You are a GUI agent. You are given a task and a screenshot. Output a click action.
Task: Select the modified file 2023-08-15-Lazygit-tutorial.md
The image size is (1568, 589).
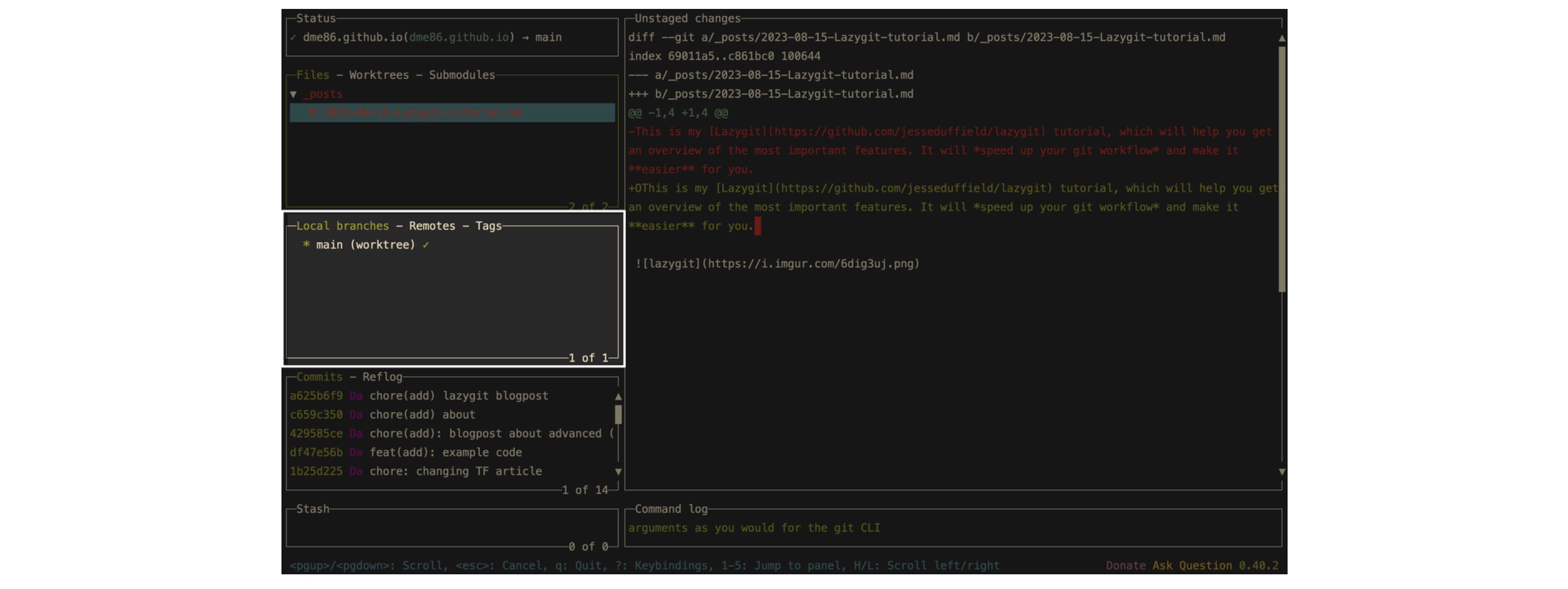452,113
